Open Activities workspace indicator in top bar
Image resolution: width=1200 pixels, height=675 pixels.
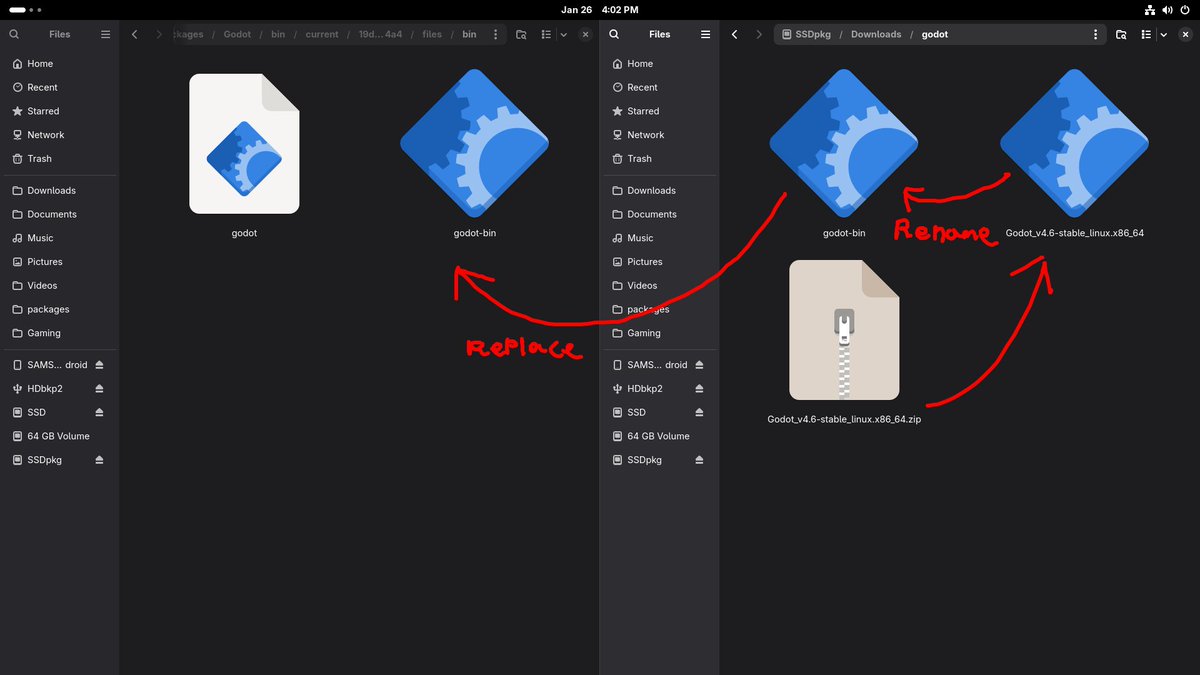tap(23, 9)
